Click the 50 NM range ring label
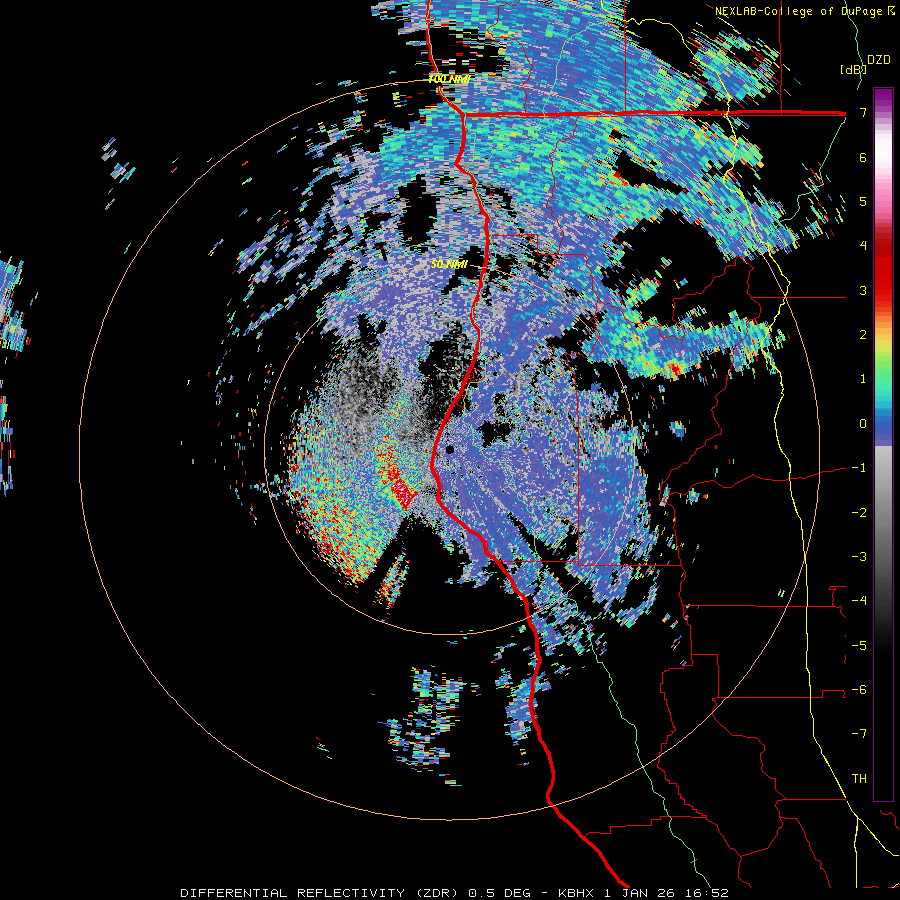Image resolution: width=900 pixels, height=900 pixels. click(449, 265)
